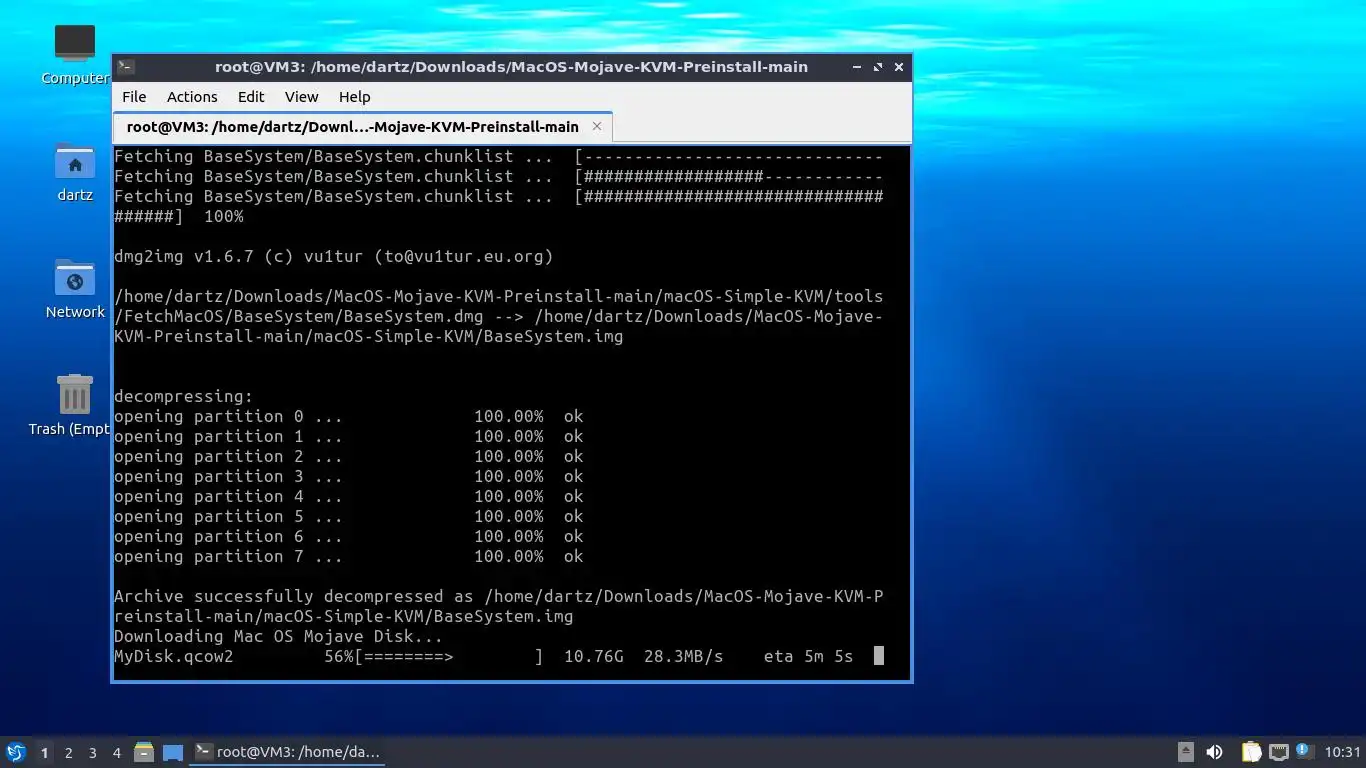This screenshot has width=1366, height=768.
Task: Close the terminal tab with its X
Action: pyautogui.click(x=597, y=126)
